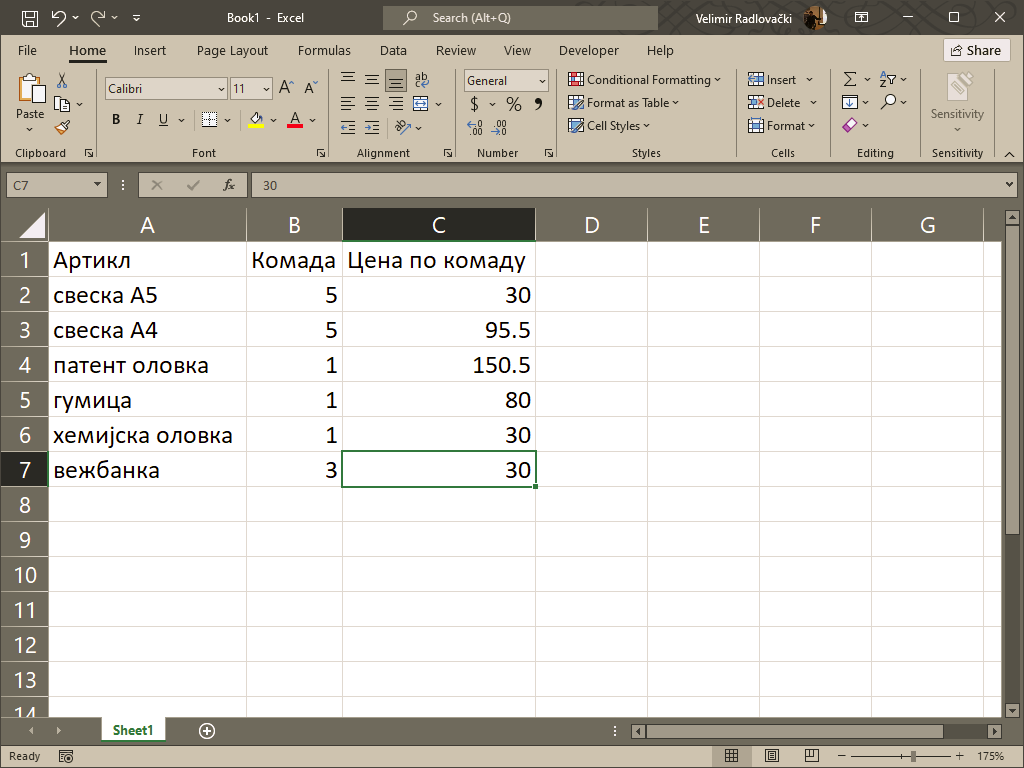
Task: Click the insert function fx icon
Action: [x=229, y=185]
